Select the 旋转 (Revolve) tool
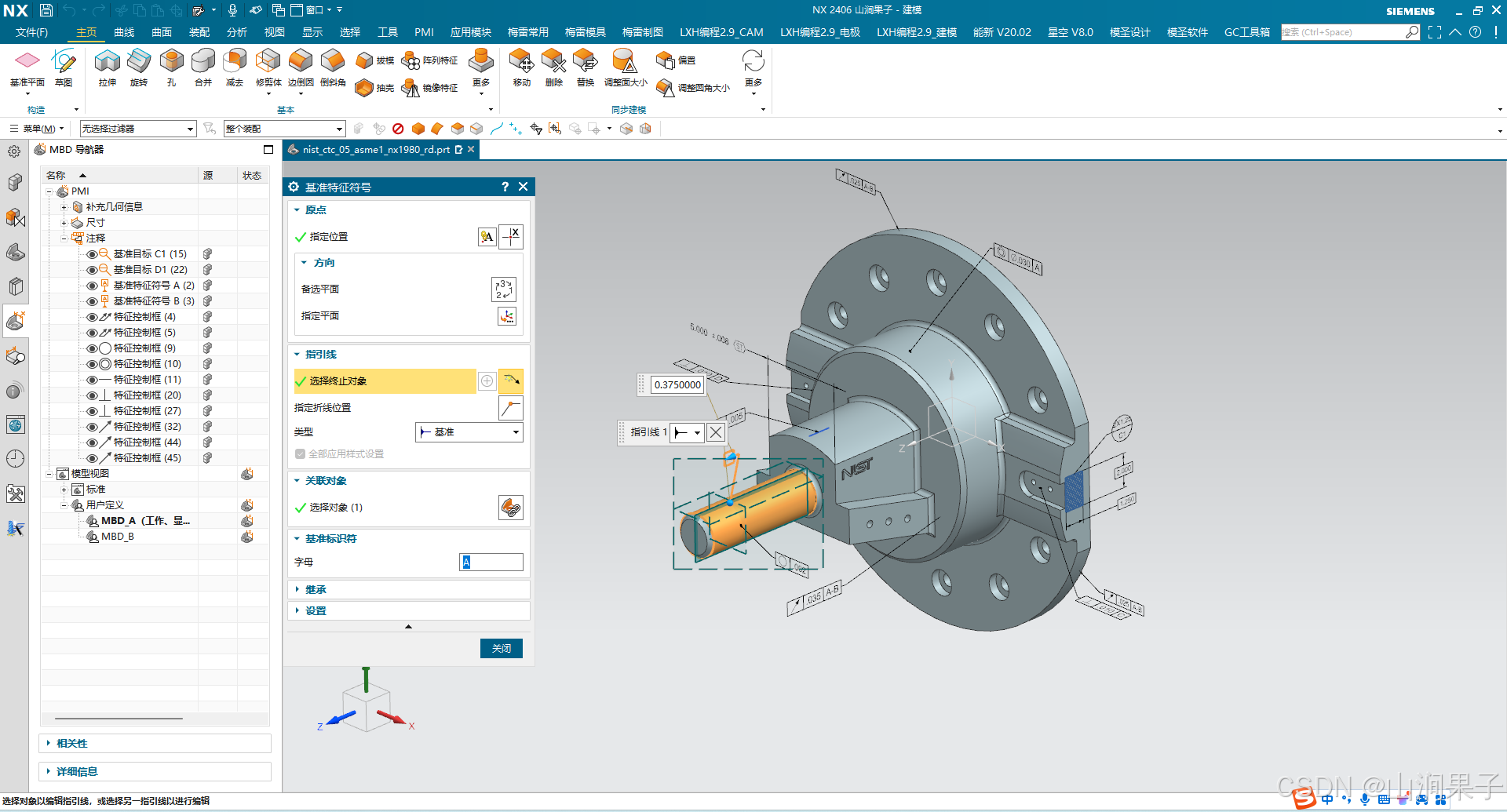1507x812 pixels. tap(139, 67)
